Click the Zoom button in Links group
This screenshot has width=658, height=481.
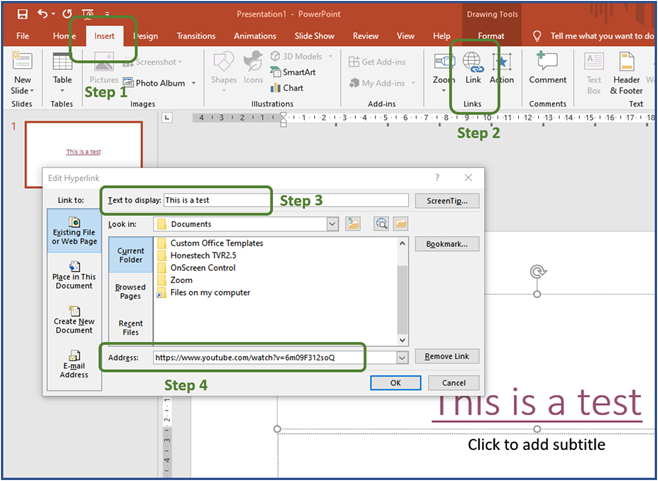tap(444, 72)
